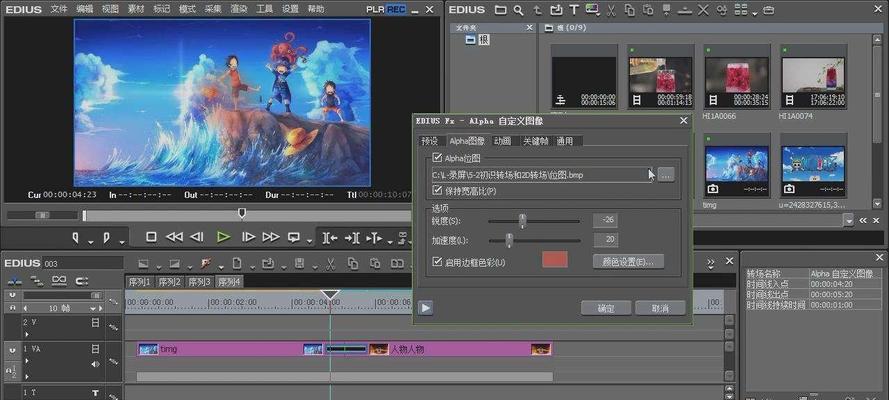889x400 pixels.
Task: Toggle the REC mode indicator in player
Action: click(x=396, y=9)
